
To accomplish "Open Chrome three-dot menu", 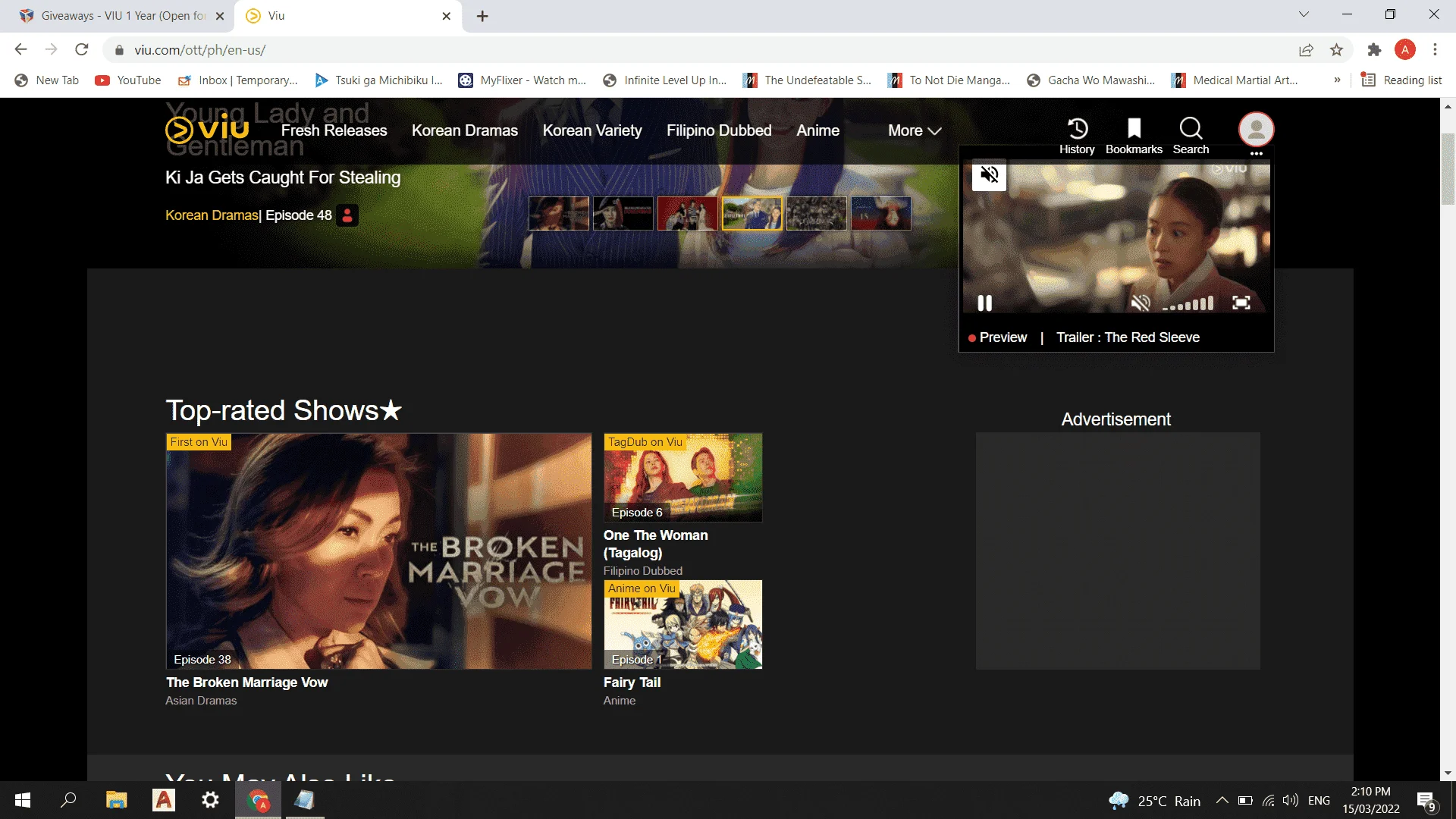I will (1435, 50).
